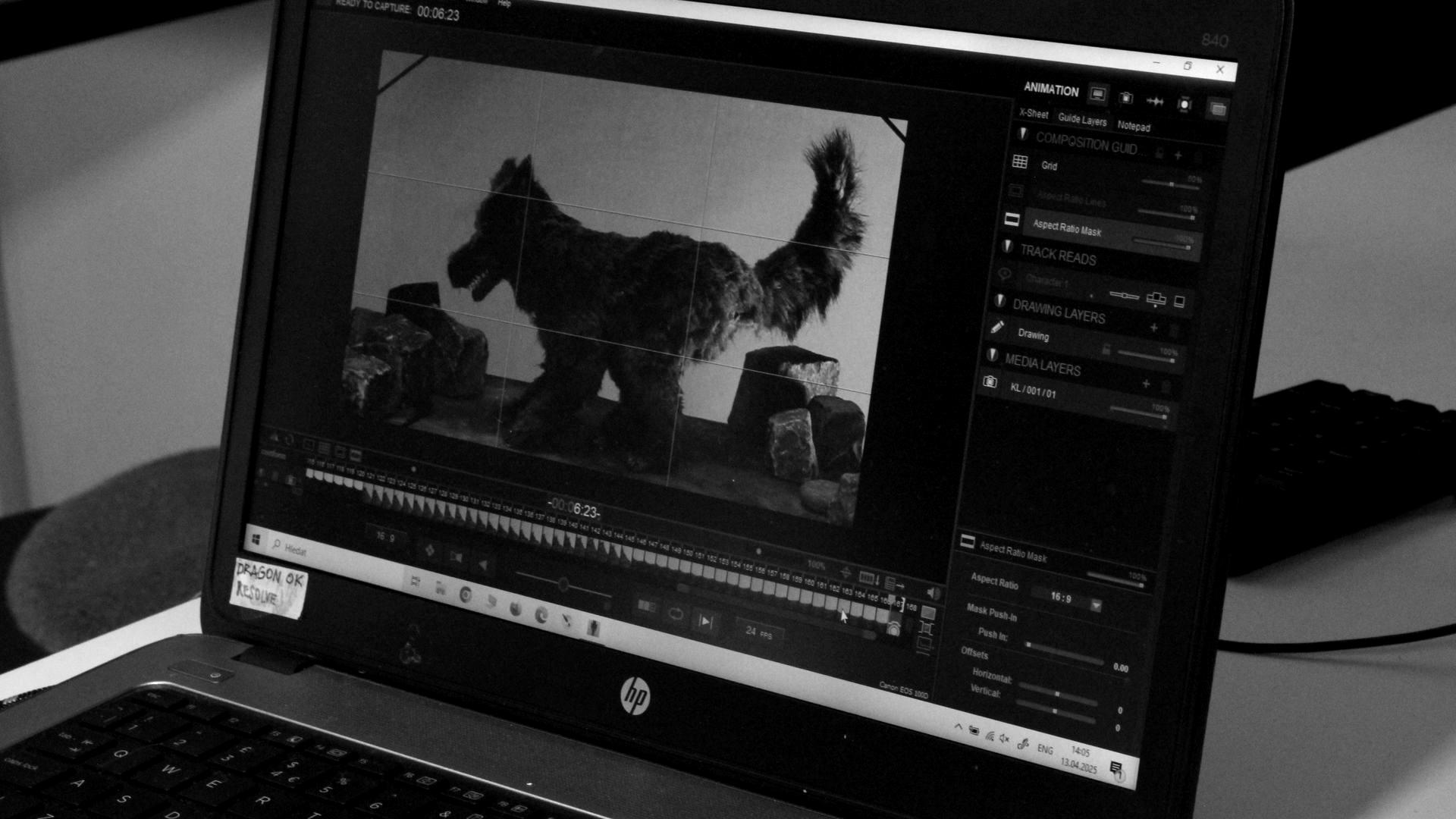Collapse the Composition Guides section

click(x=1023, y=135)
